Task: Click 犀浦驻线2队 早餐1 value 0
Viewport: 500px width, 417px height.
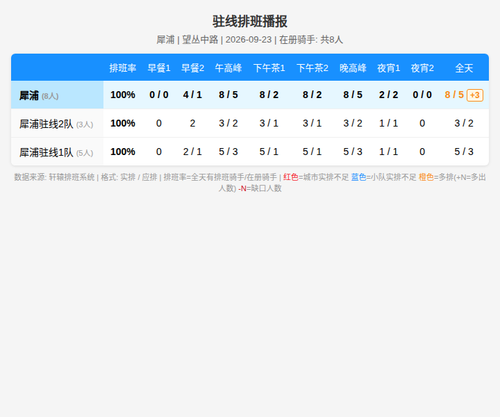Action: click(159, 123)
